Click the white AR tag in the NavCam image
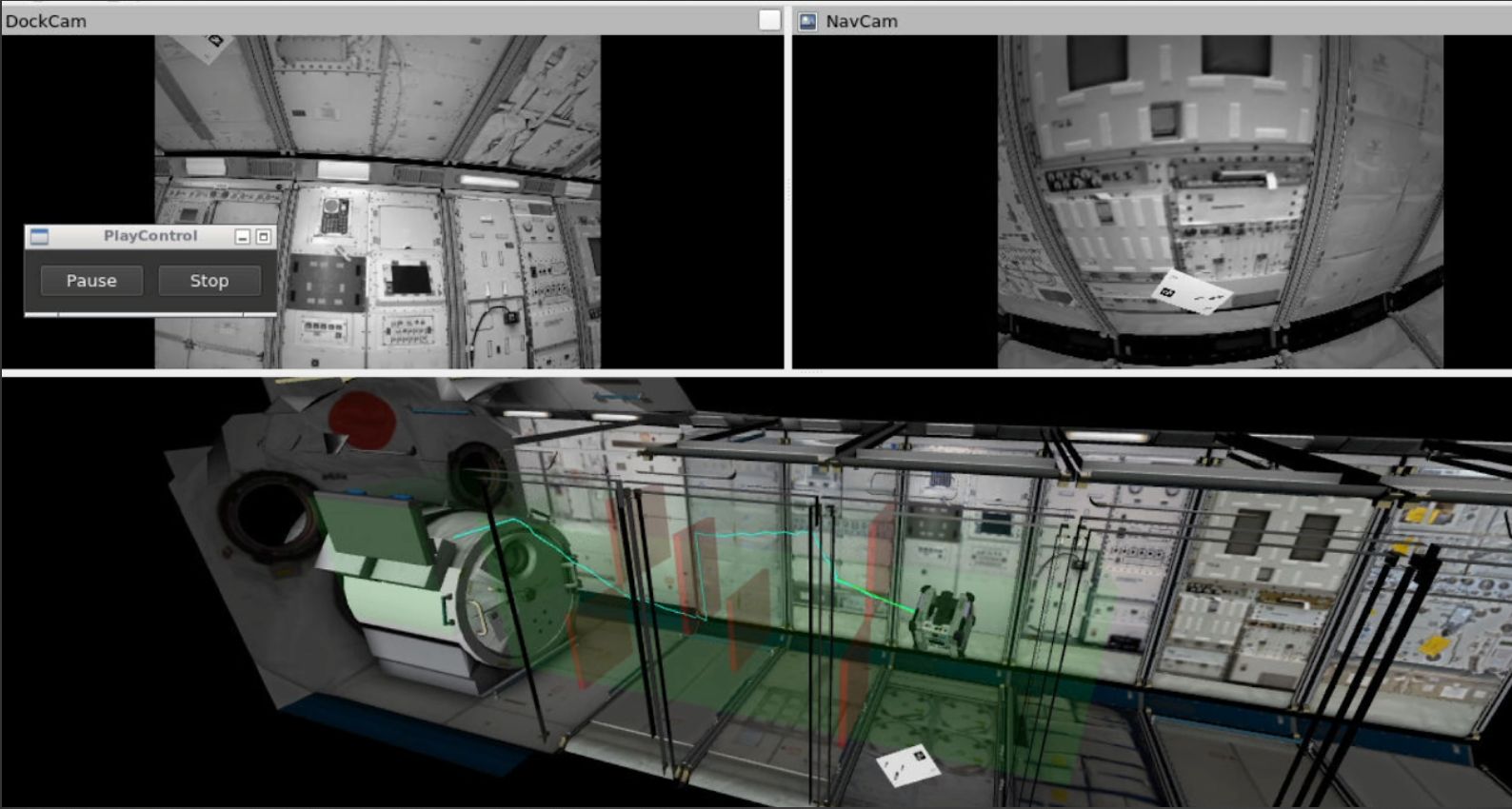This screenshot has height=809, width=1512. (1192, 292)
